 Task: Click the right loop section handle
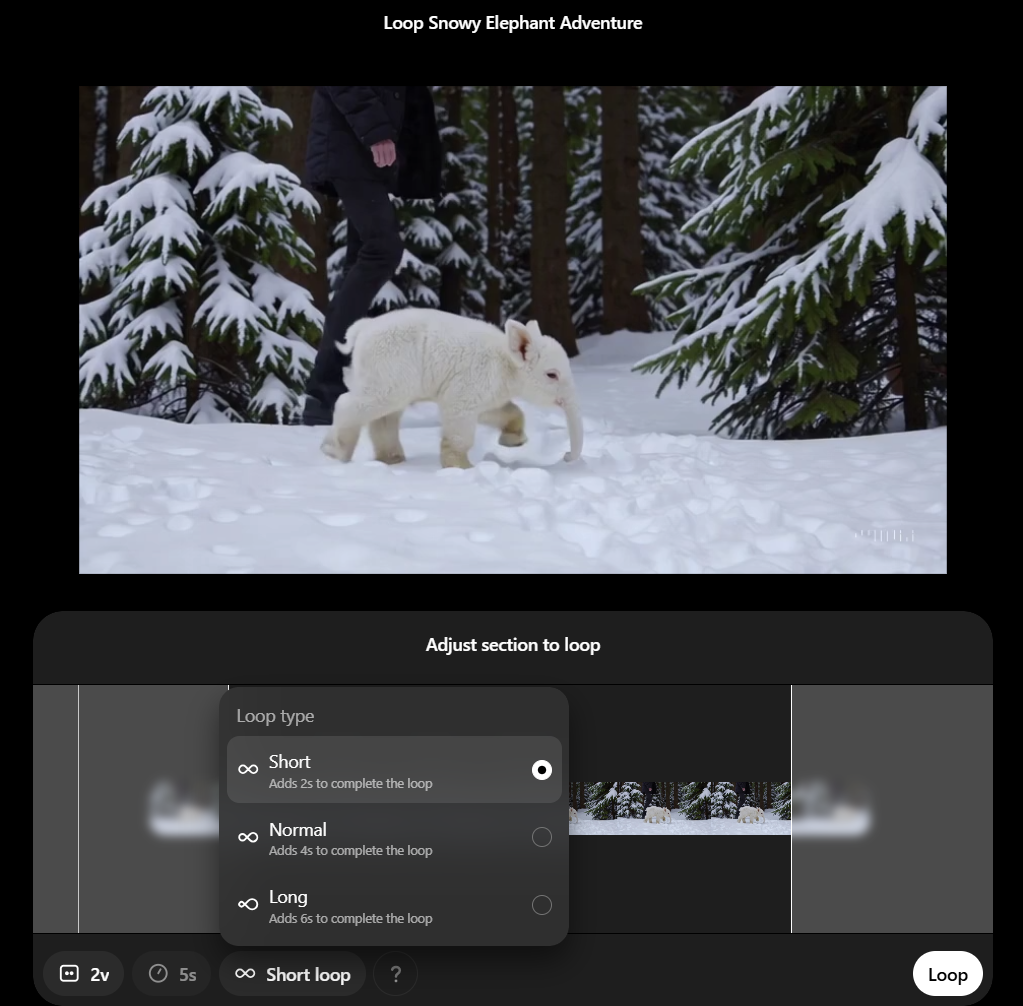[x=791, y=809]
